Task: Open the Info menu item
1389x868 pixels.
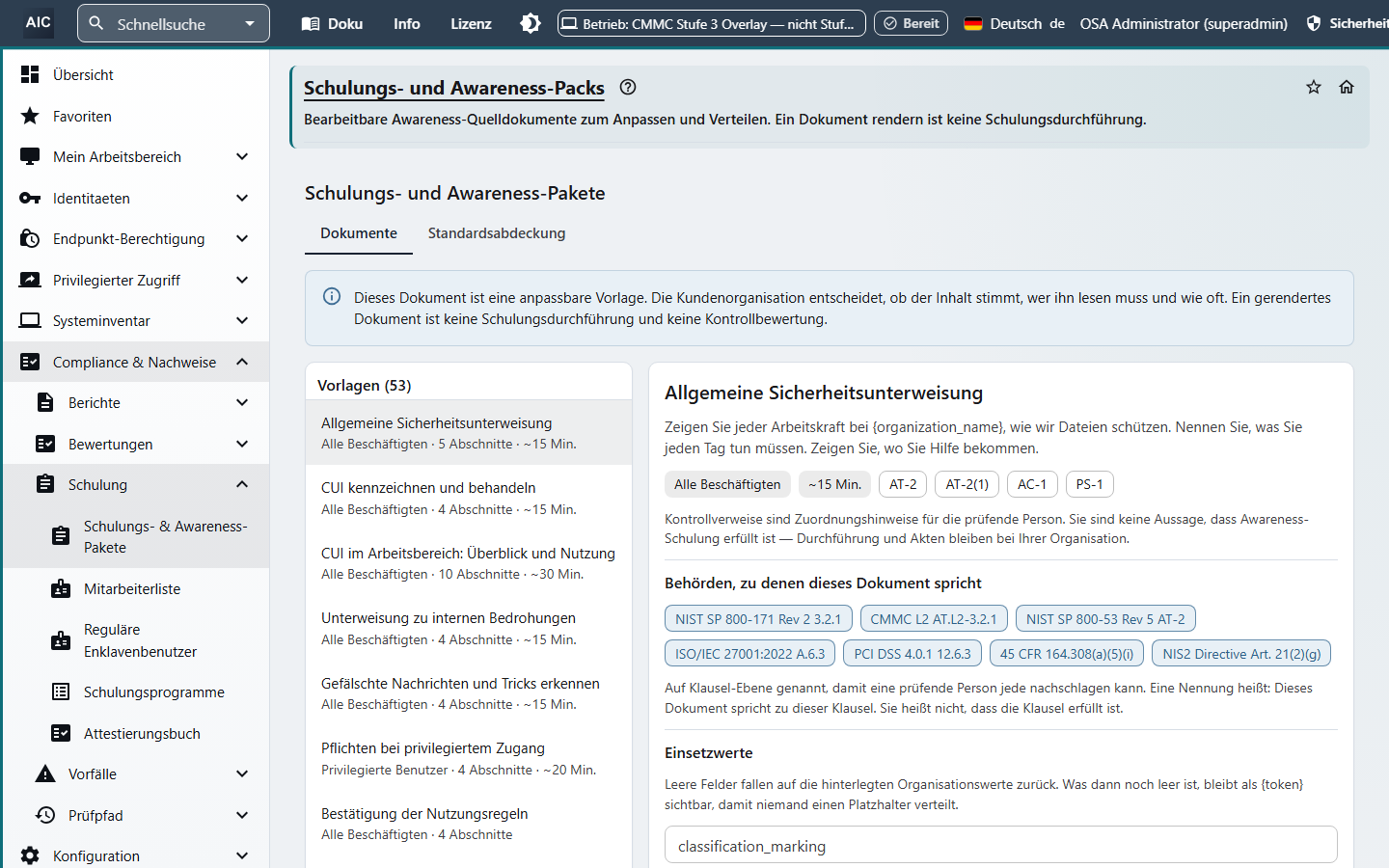Action: pos(407,23)
